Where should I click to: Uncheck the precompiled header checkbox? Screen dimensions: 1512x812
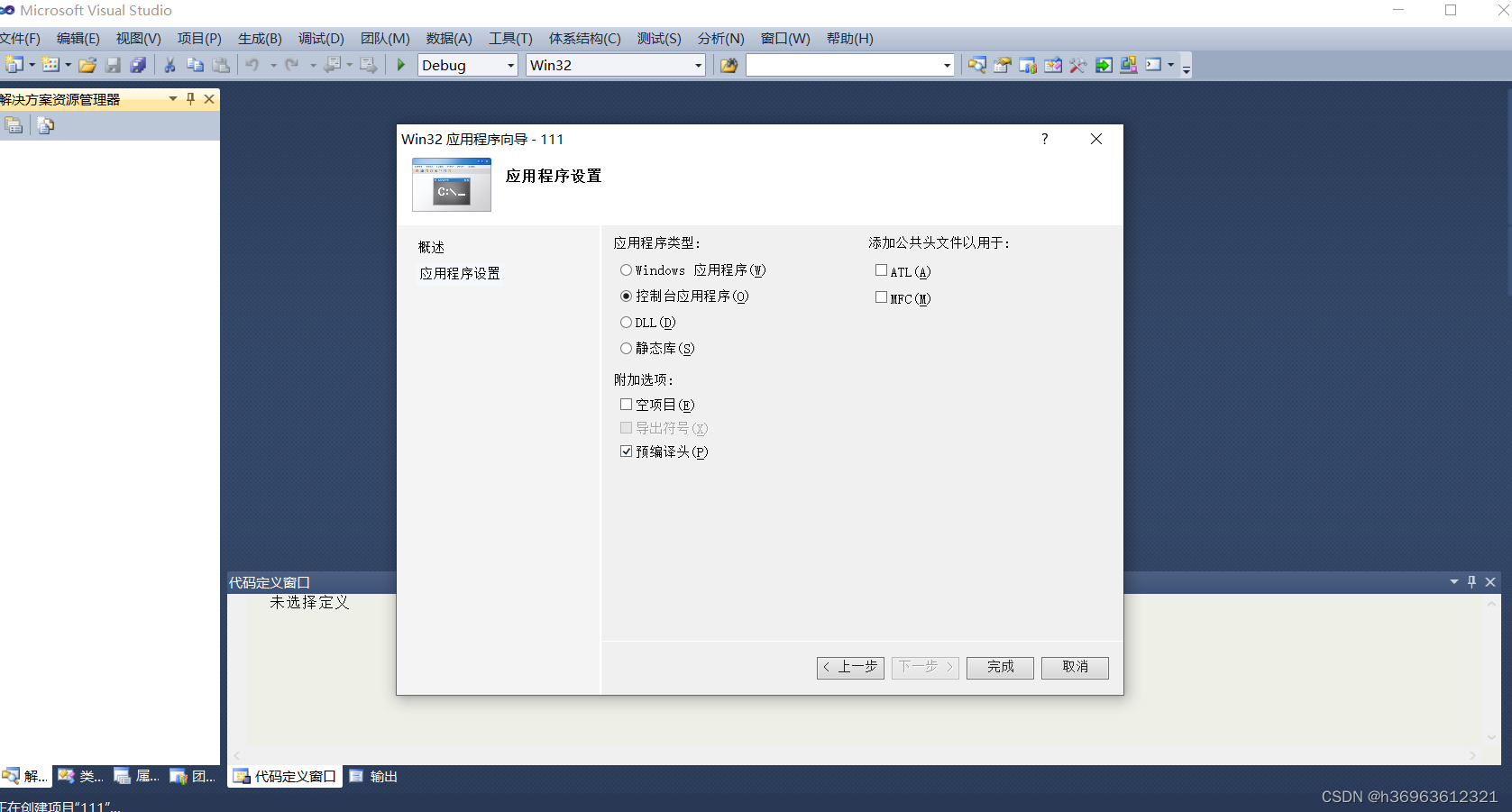click(626, 452)
